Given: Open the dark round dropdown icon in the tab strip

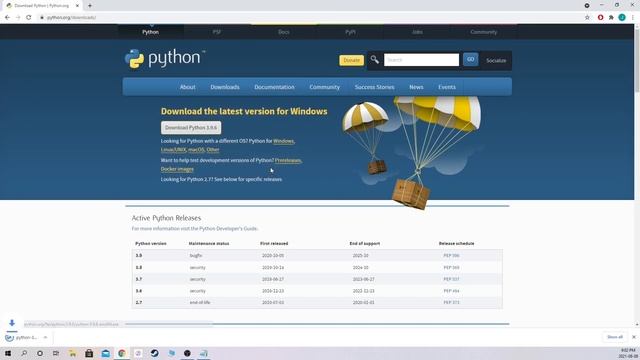Looking at the screenshot, I should (x=587, y=5).
